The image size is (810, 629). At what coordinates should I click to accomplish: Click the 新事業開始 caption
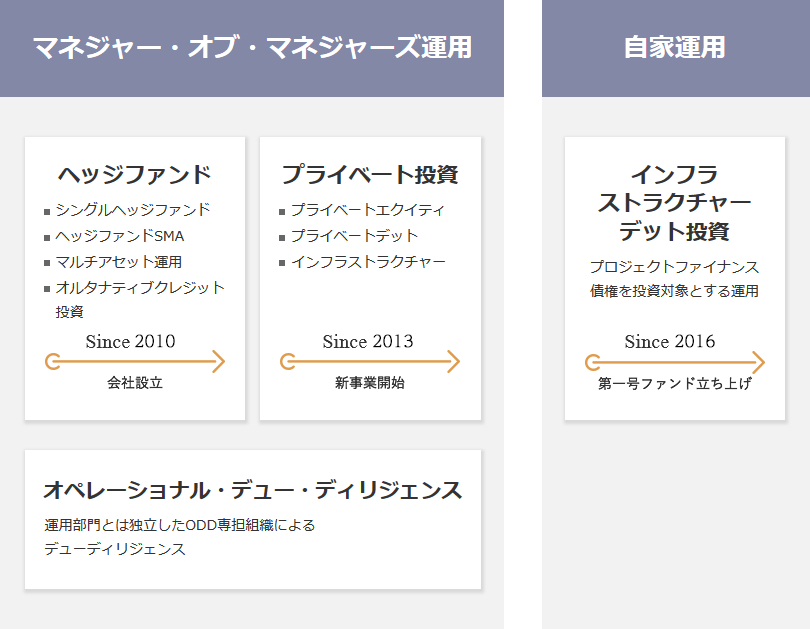point(370,382)
